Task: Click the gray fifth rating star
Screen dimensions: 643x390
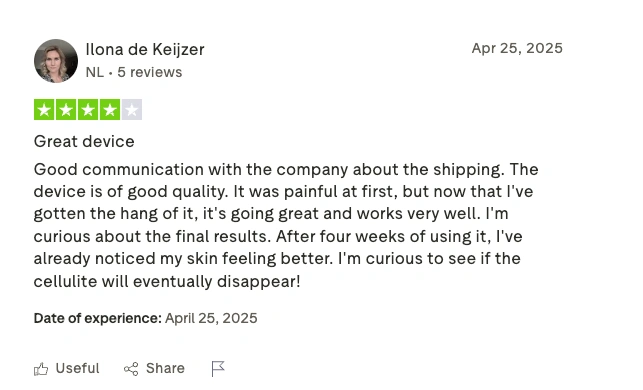Action: pyautogui.click(x=132, y=109)
